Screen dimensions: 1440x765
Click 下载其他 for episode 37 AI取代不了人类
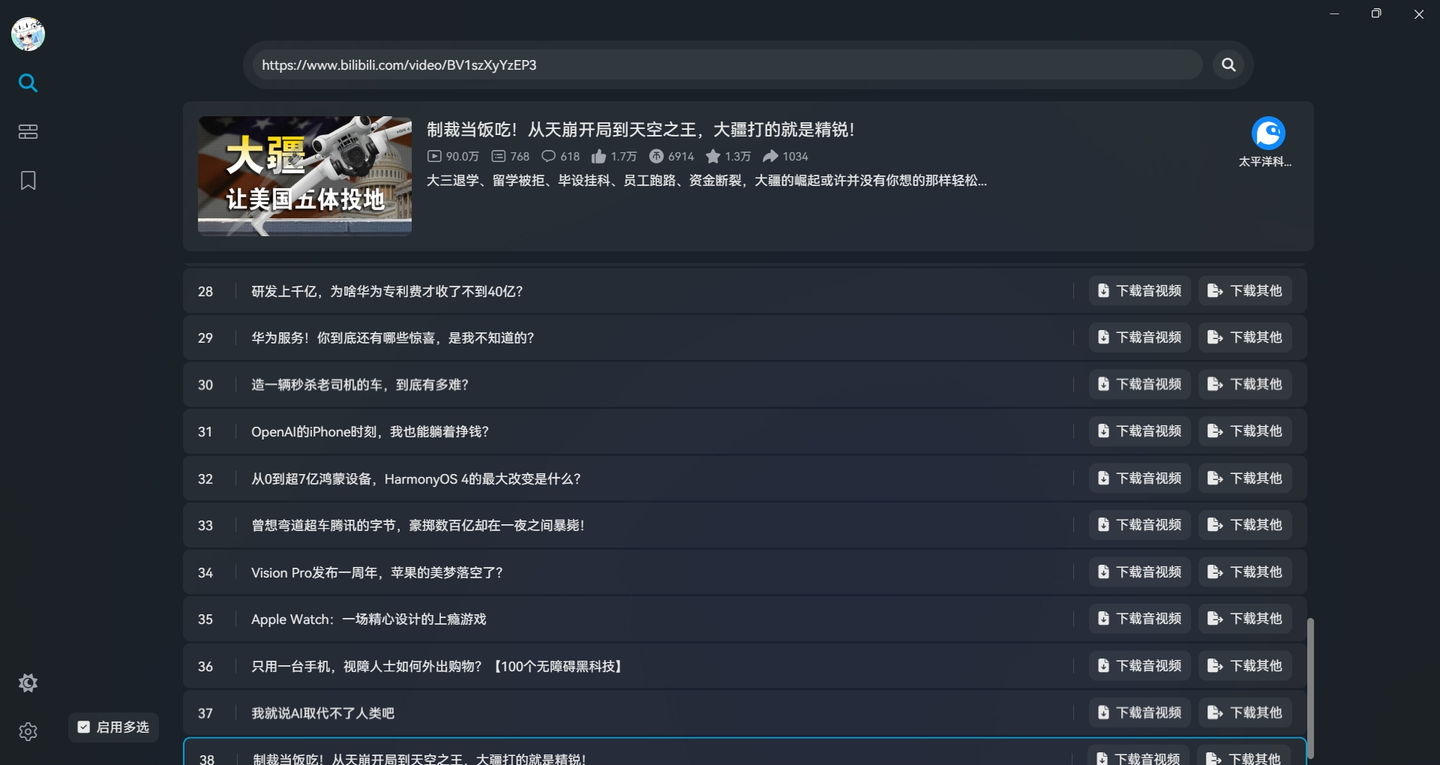[x=1245, y=712]
